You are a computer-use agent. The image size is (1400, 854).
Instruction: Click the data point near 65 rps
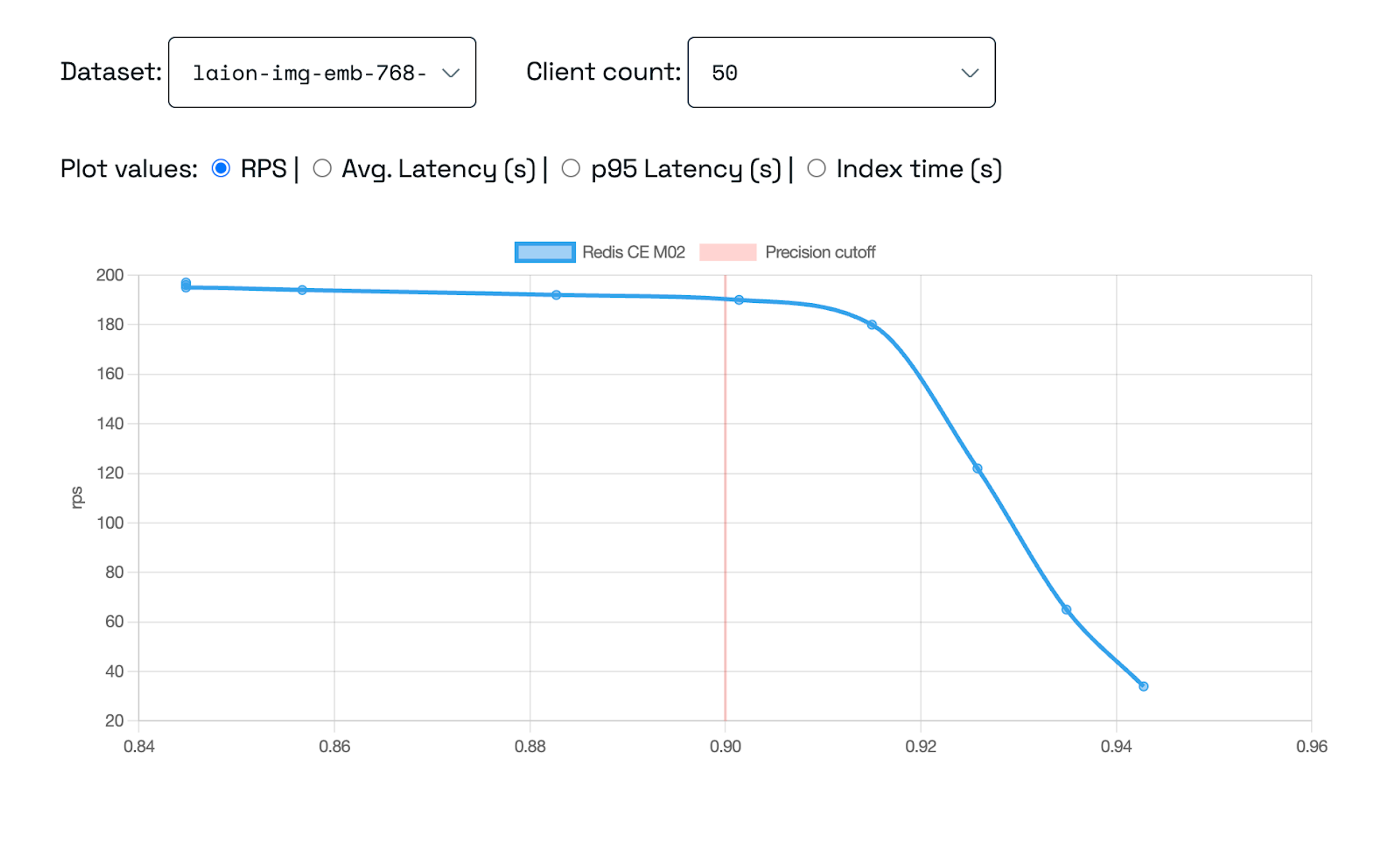point(1066,610)
